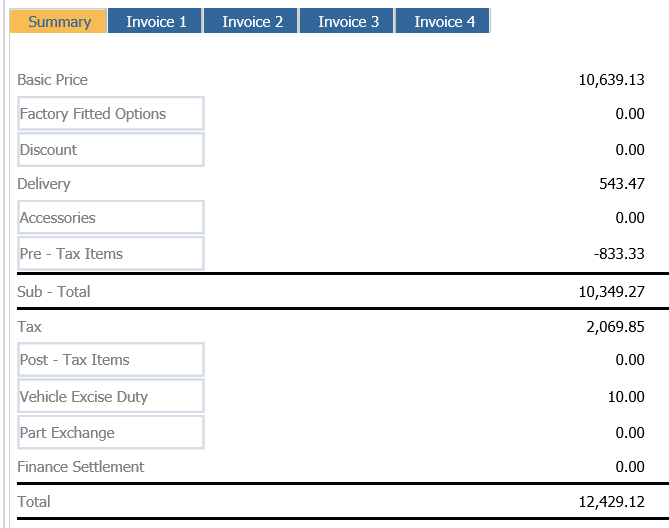Screen dimensions: 669x528
Task: Select the Basic Price value 10,639.13
Action: 611,80
